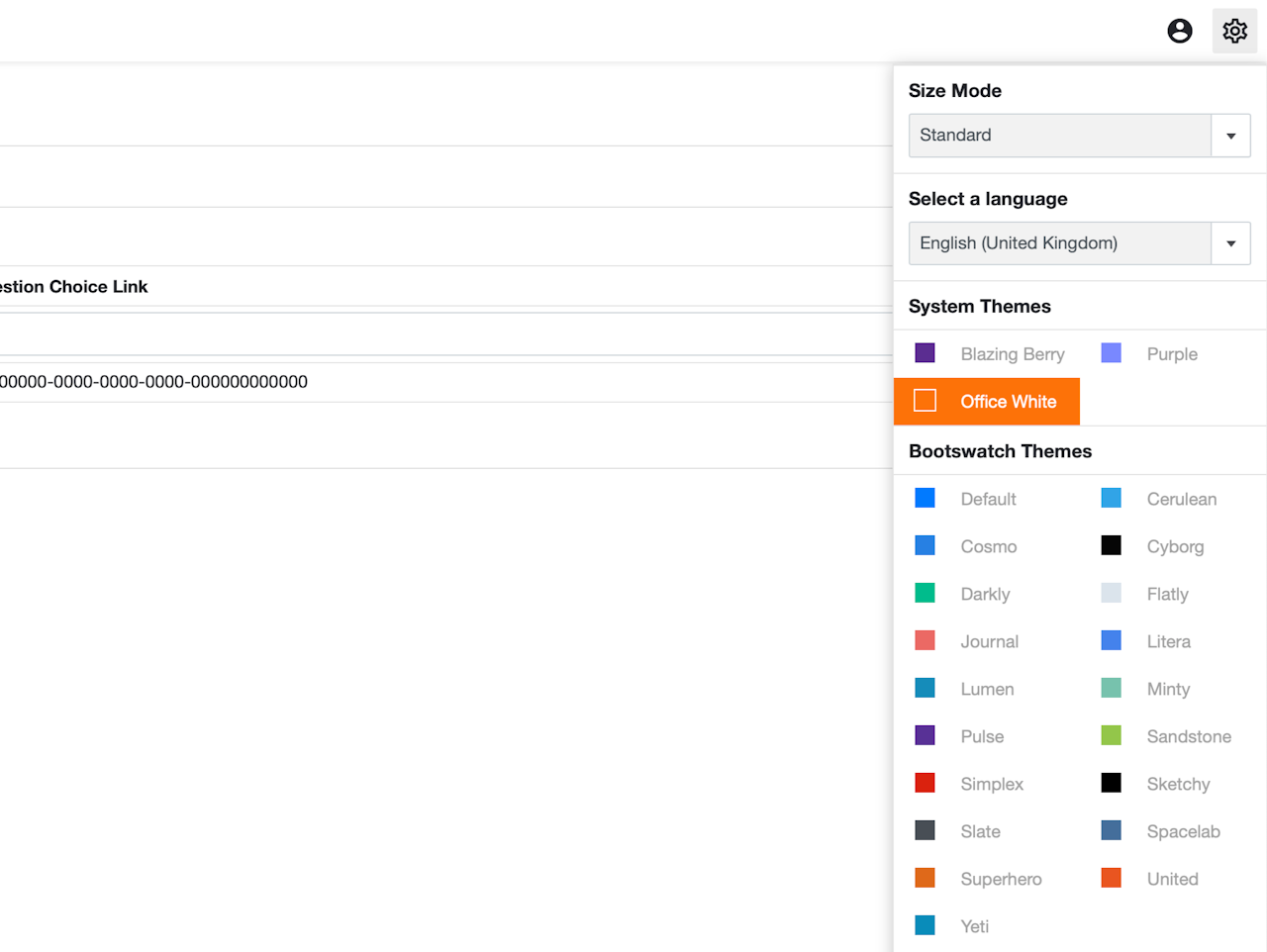Image resolution: width=1267 pixels, height=952 pixels.
Task: Click the Default theme blue swatch
Action: click(x=925, y=498)
